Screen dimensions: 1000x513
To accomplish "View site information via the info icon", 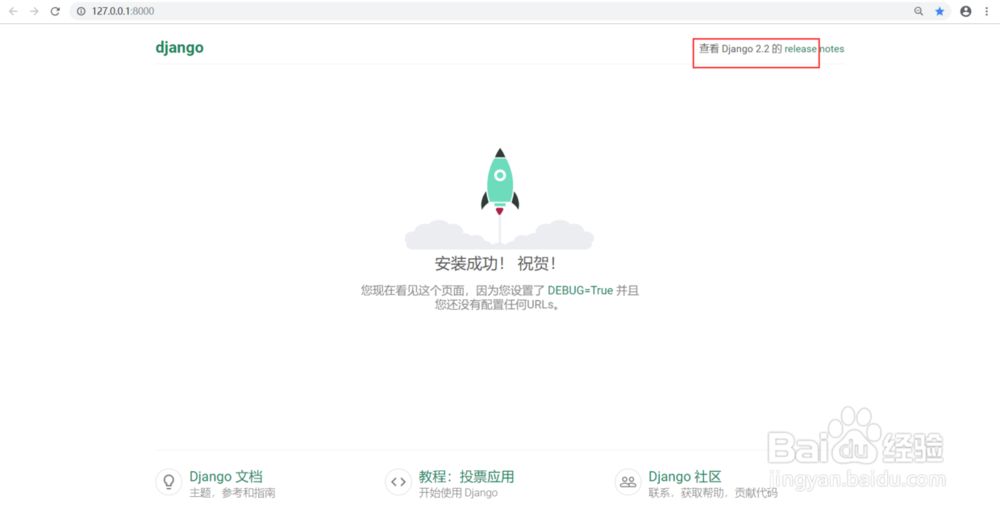I will click(x=81, y=11).
